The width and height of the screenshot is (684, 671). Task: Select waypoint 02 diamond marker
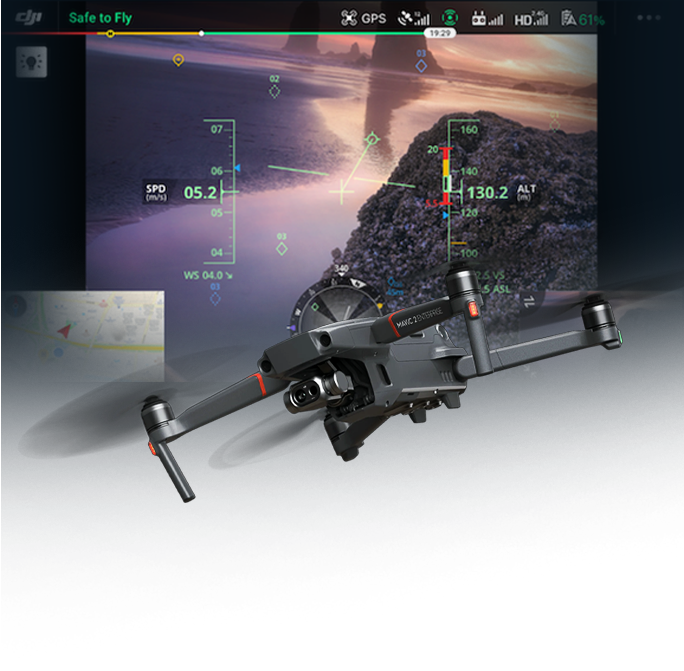274,90
